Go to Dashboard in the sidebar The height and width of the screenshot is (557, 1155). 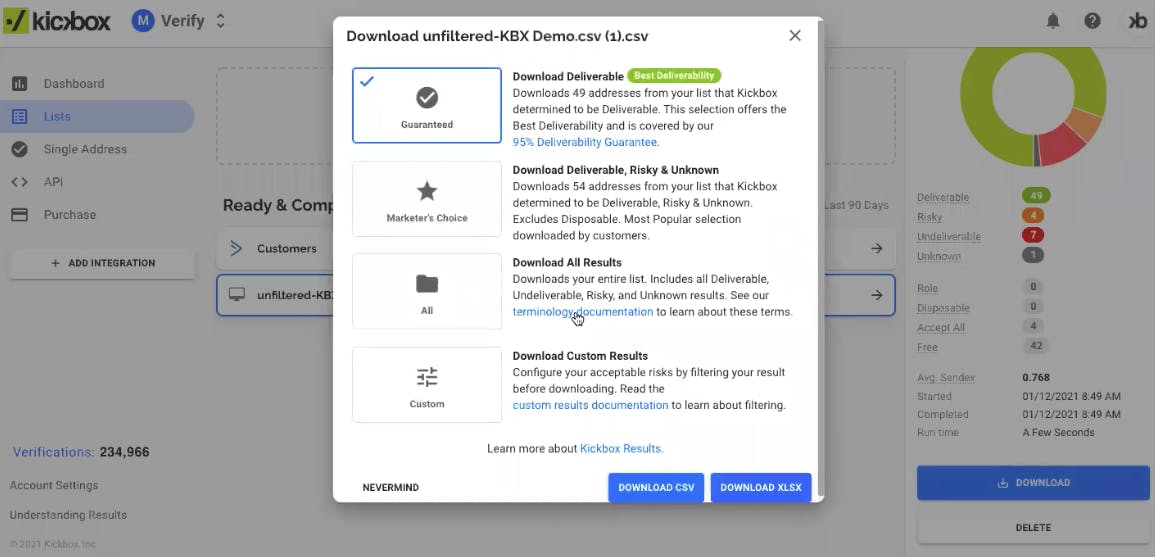click(x=74, y=83)
